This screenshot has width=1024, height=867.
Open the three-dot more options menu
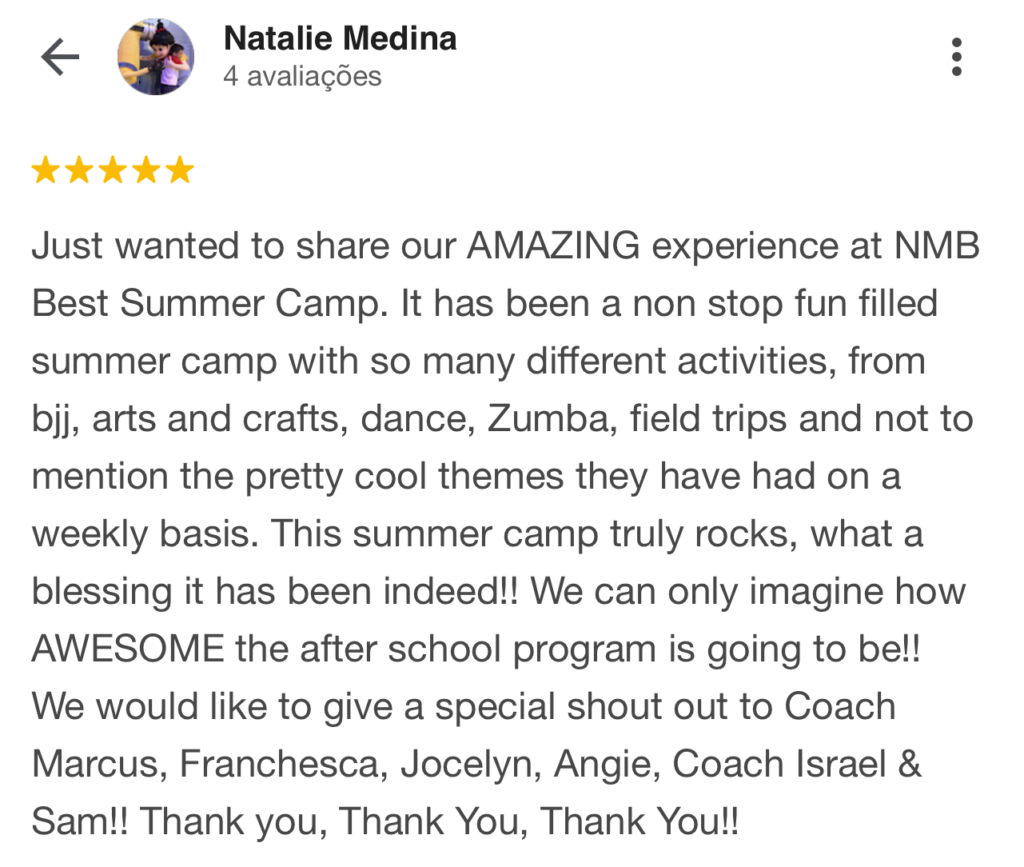[x=957, y=57]
